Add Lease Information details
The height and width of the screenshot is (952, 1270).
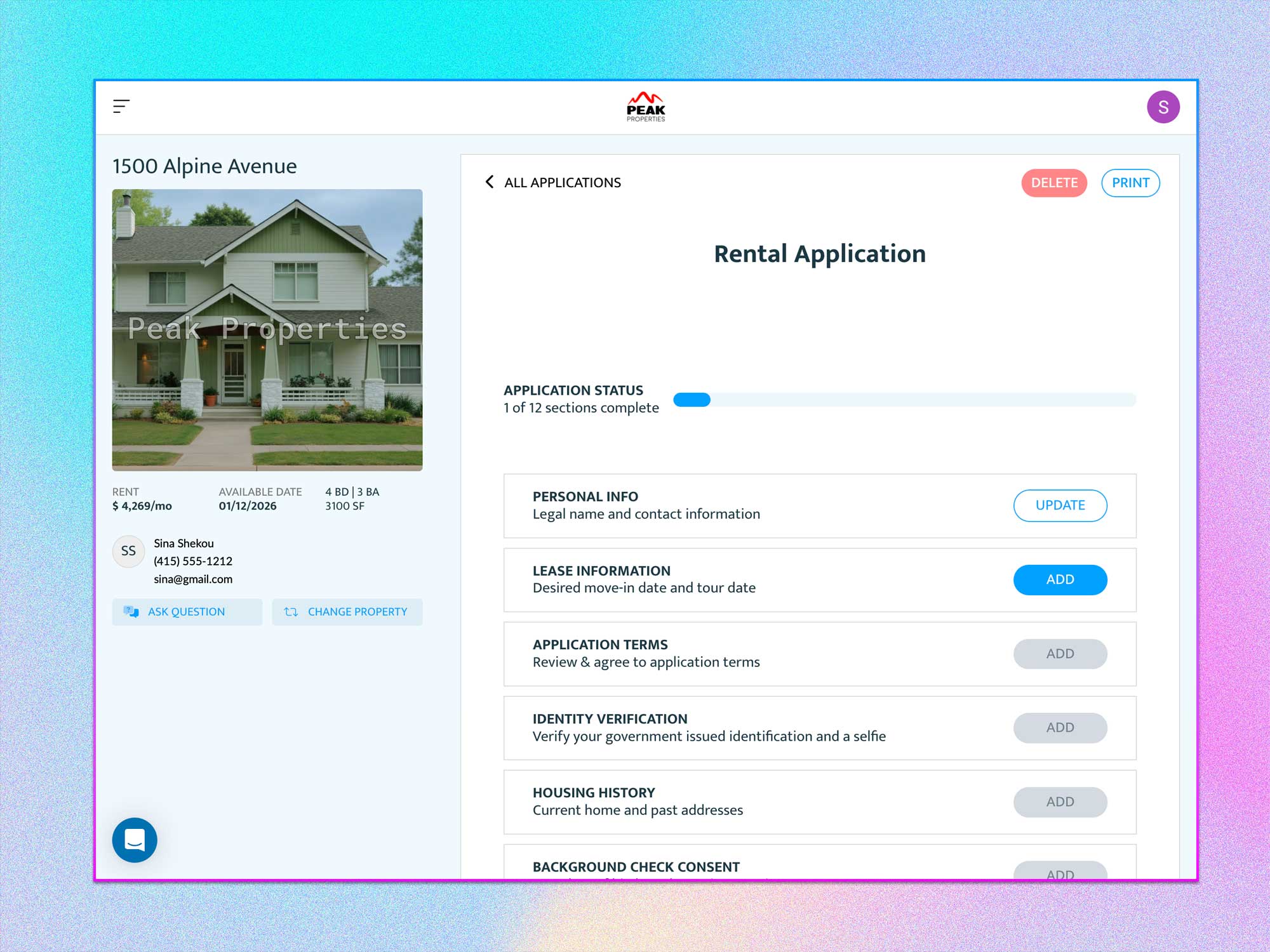(x=1060, y=579)
